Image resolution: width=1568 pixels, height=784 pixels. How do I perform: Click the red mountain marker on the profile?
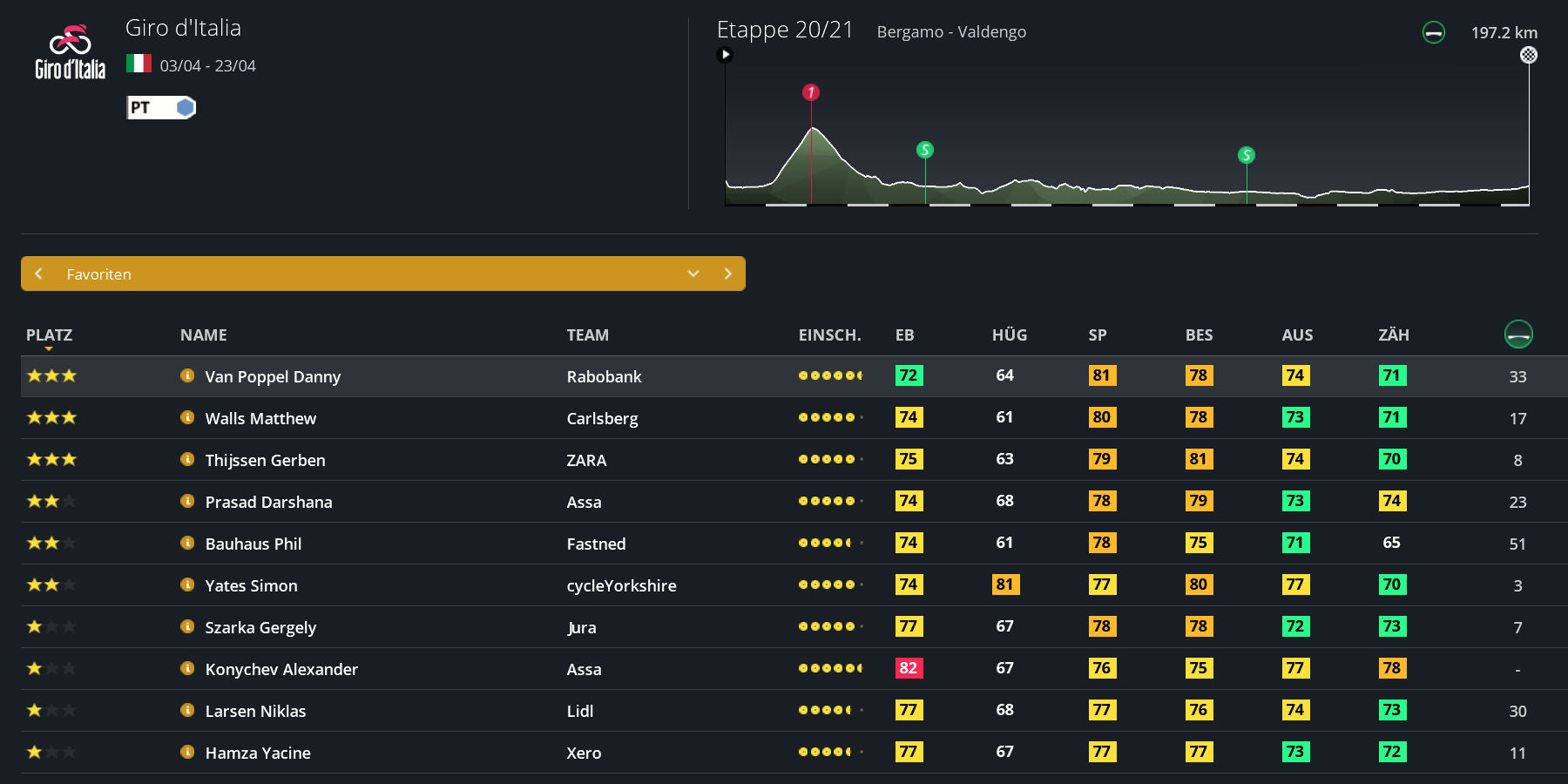[811, 92]
